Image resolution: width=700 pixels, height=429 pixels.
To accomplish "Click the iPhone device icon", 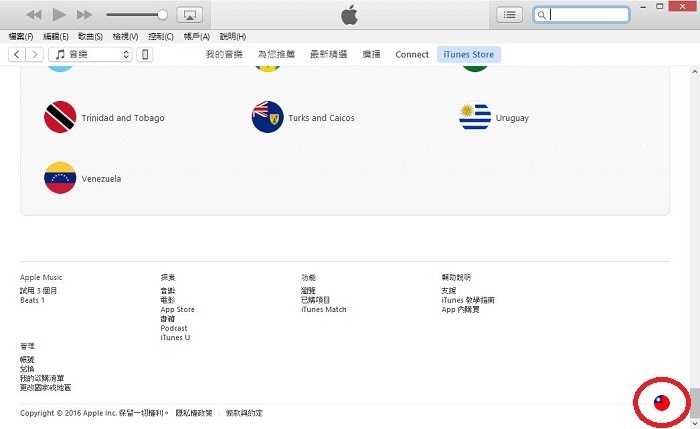I will (x=145, y=54).
